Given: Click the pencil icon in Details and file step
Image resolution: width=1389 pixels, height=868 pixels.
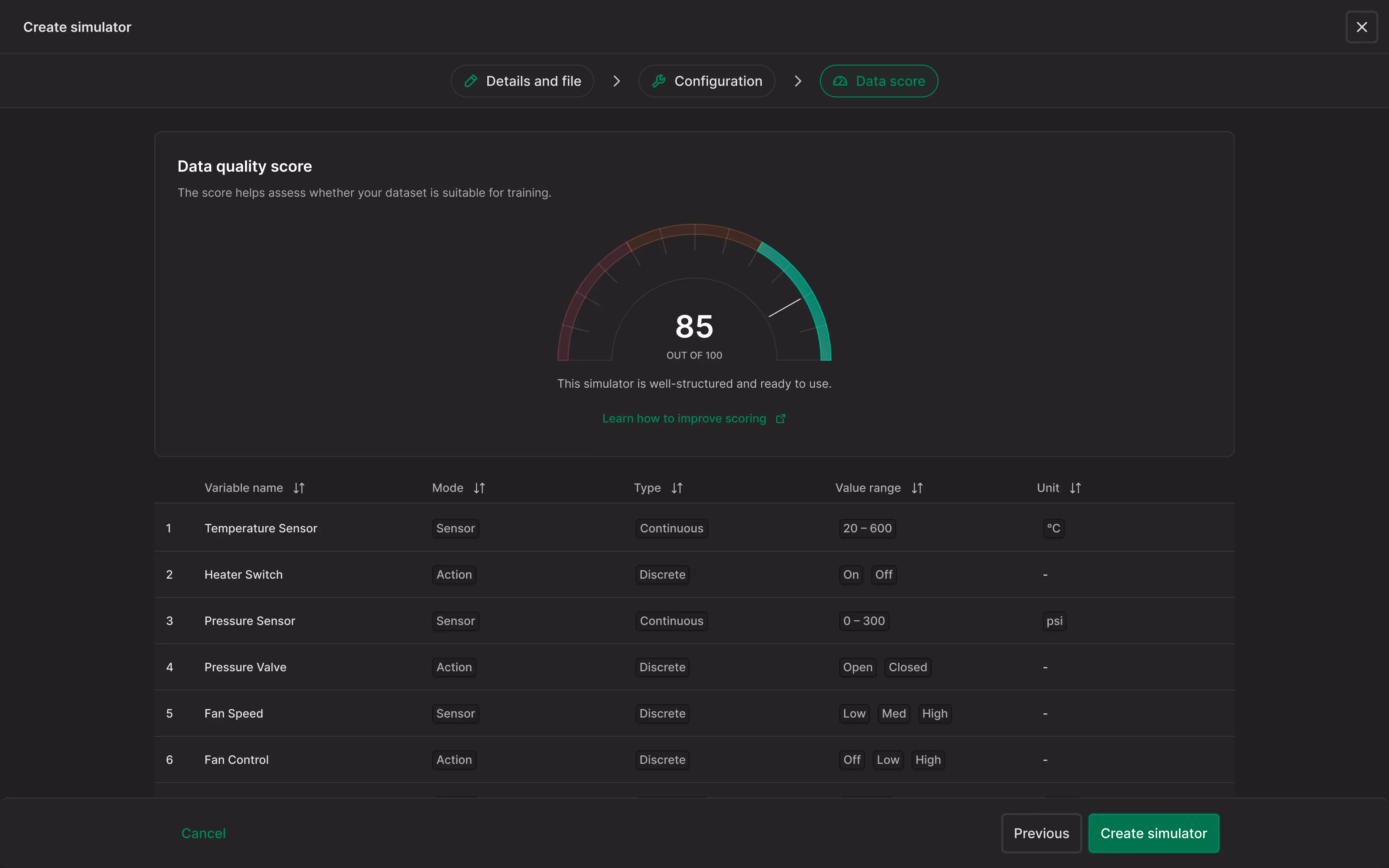Looking at the screenshot, I should pyautogui.click(x=471, y=81).
